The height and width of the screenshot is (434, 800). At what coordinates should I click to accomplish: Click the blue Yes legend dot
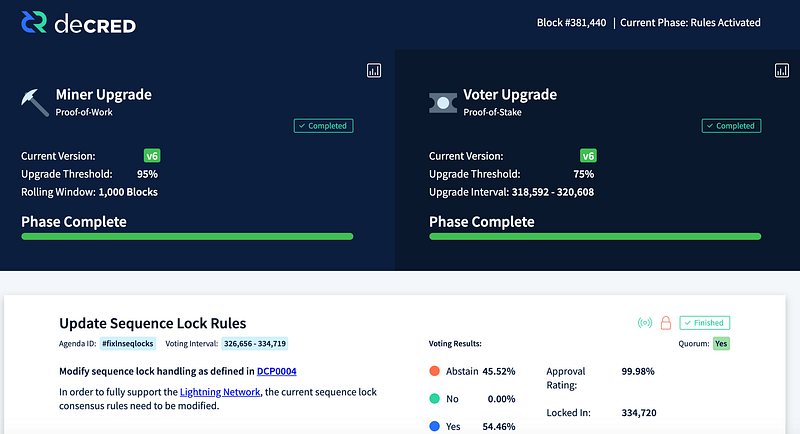[x=435, y=426]
